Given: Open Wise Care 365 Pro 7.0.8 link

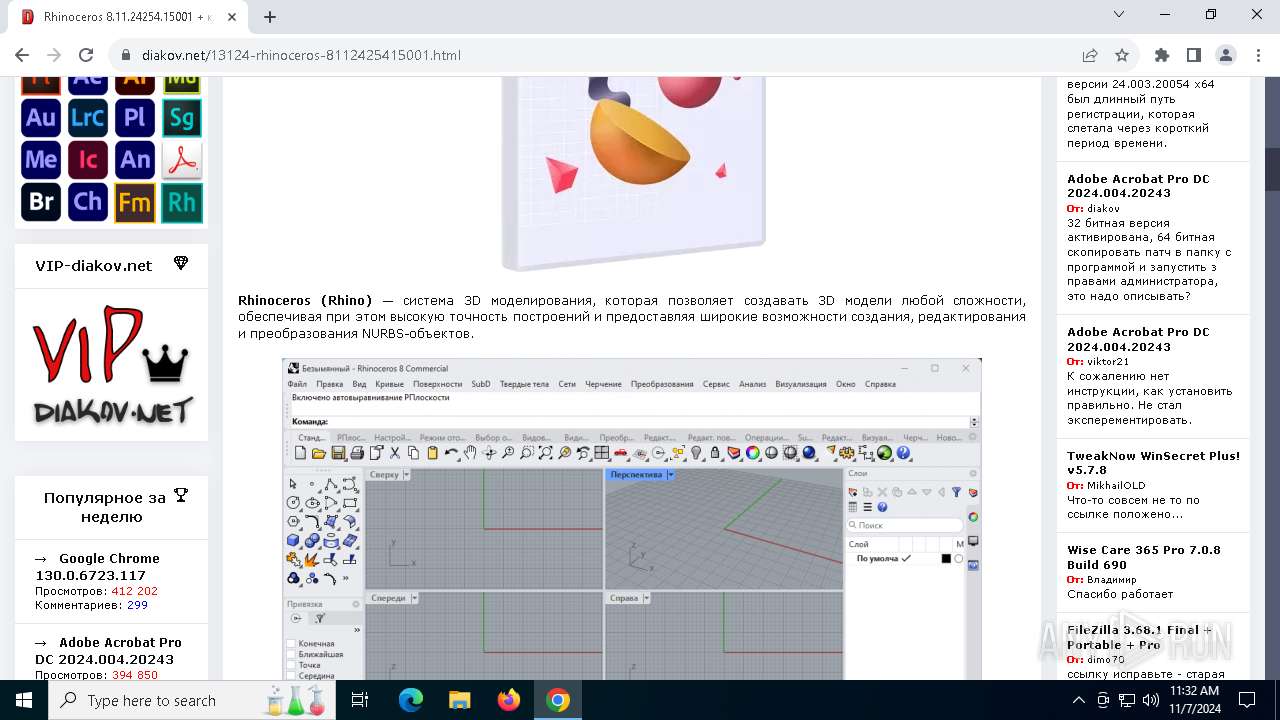Looking at the screenshot, I should coord(1144,557).
